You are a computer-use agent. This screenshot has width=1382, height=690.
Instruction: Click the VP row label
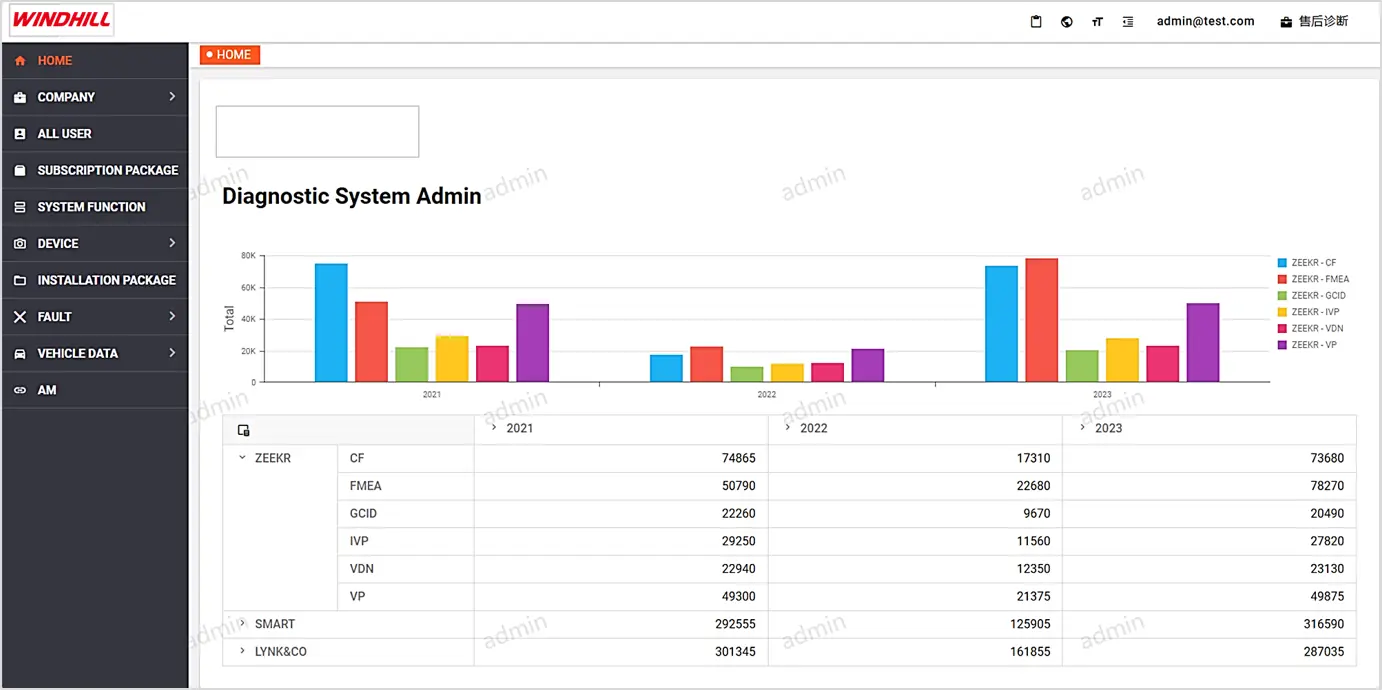pyautogui.click(x=357, y=596)
